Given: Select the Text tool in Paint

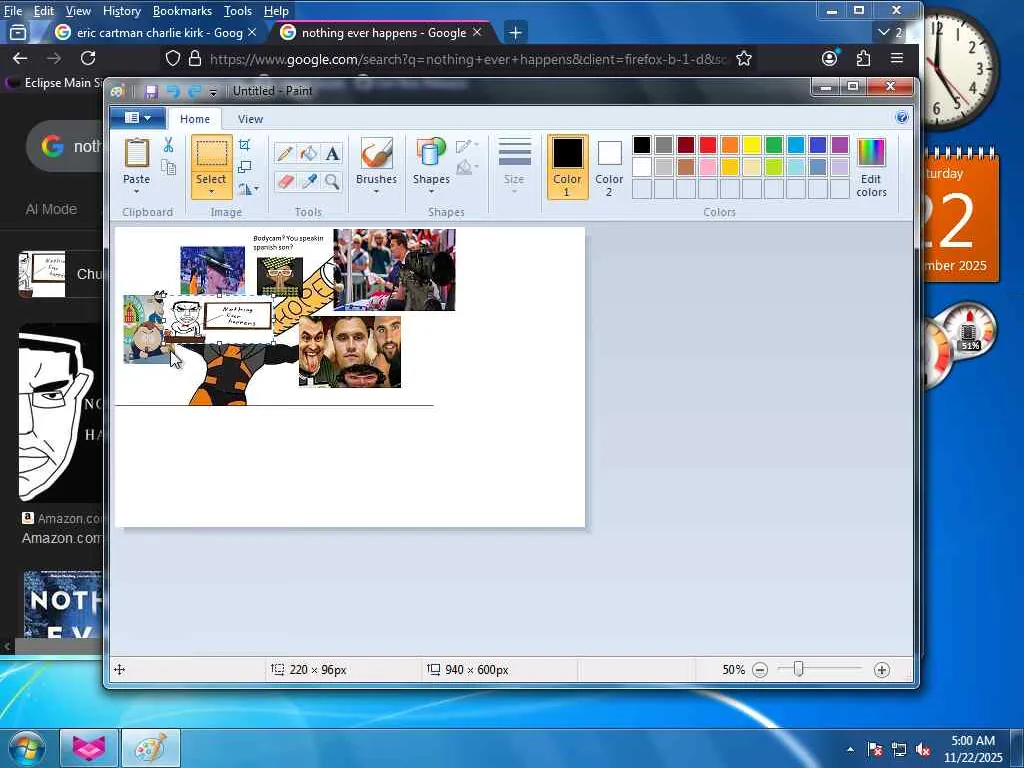Looking at the screenshot, I should click(332, 153).
